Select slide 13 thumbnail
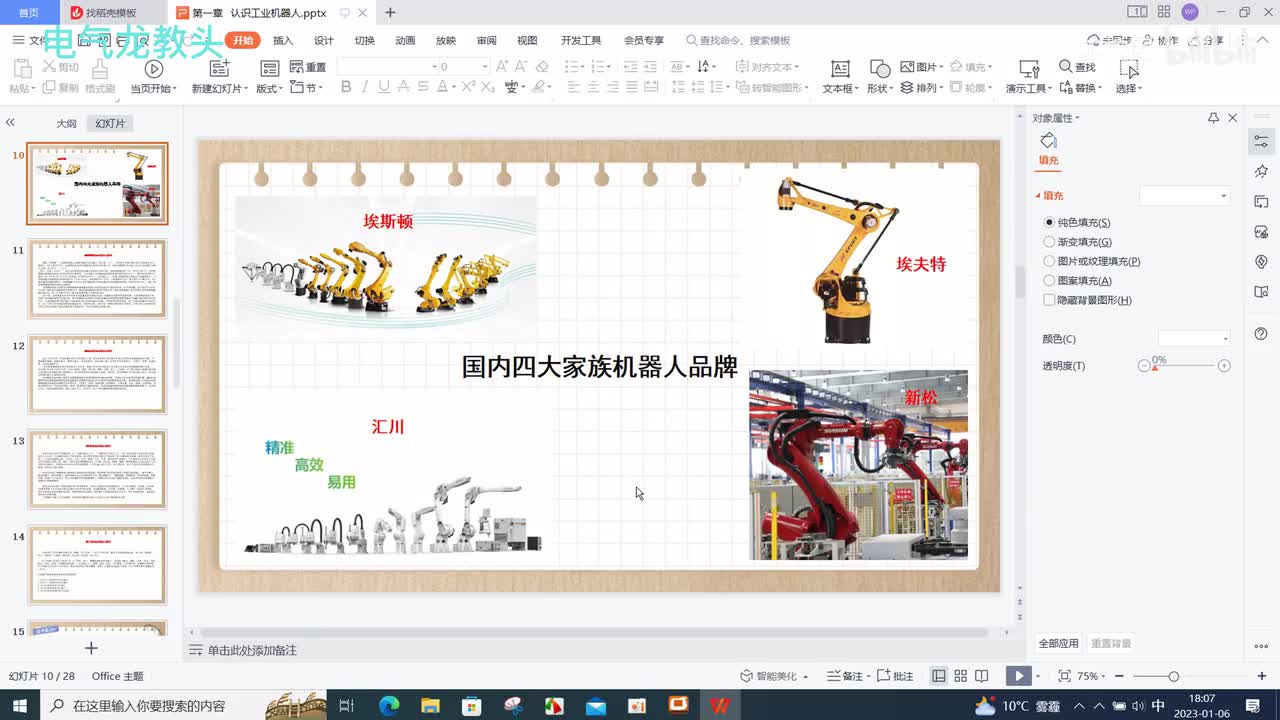Image resolution: width=1280 pixels, height=720 pixels. 97,470
